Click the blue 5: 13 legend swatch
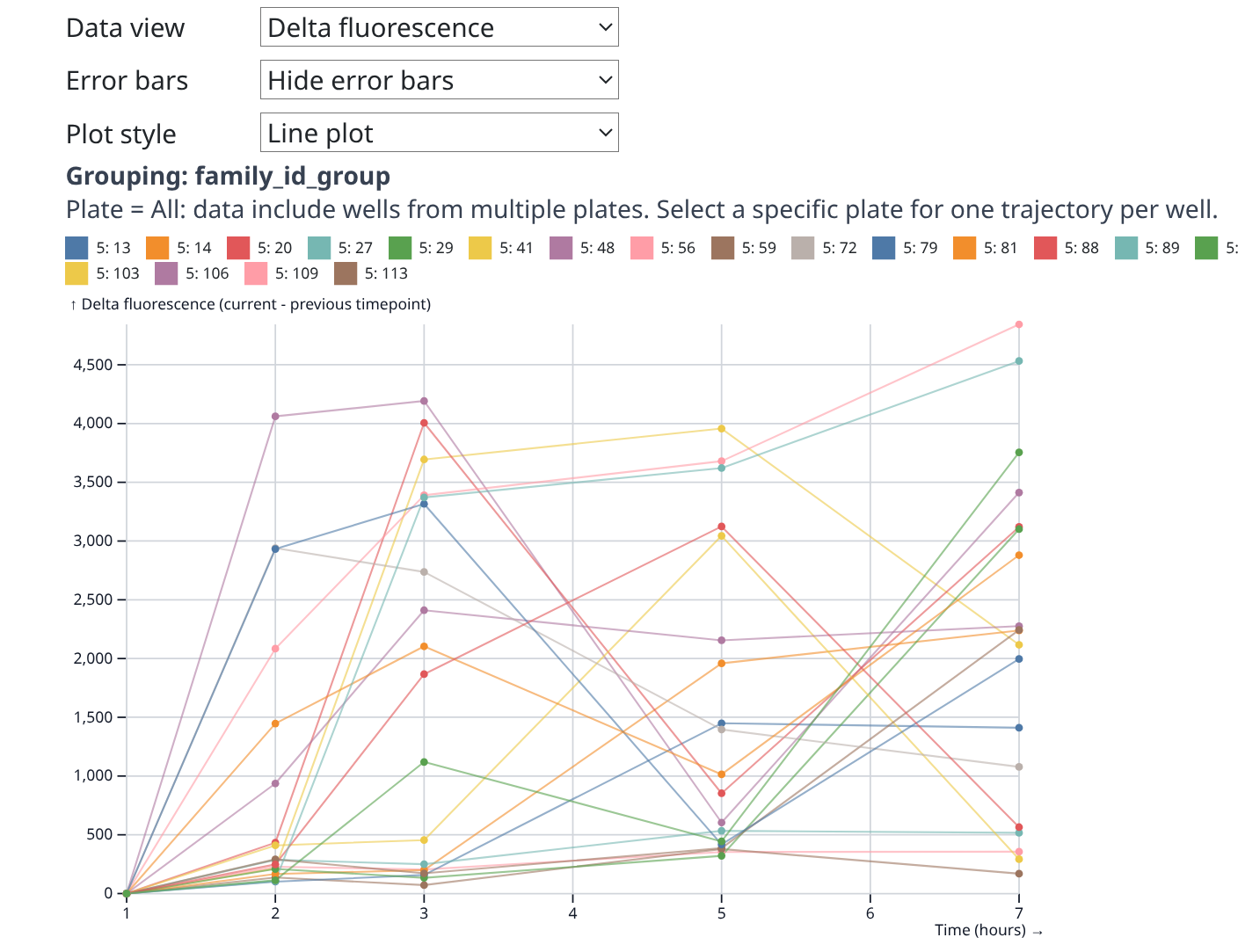The width and height of the screenshot is (1238, 952). (x=77, y=248)
